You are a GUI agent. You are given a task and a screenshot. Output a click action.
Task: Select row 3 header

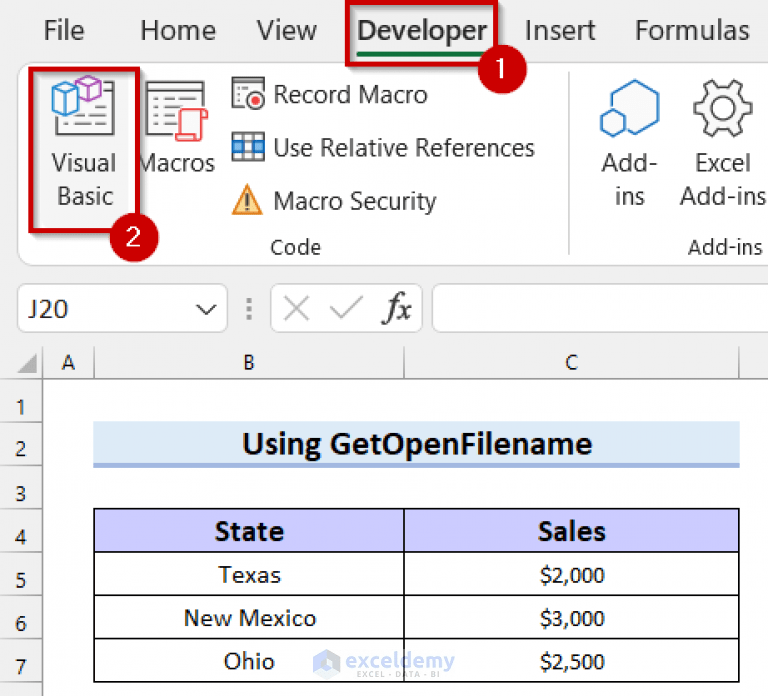click(x=21, y=487)
